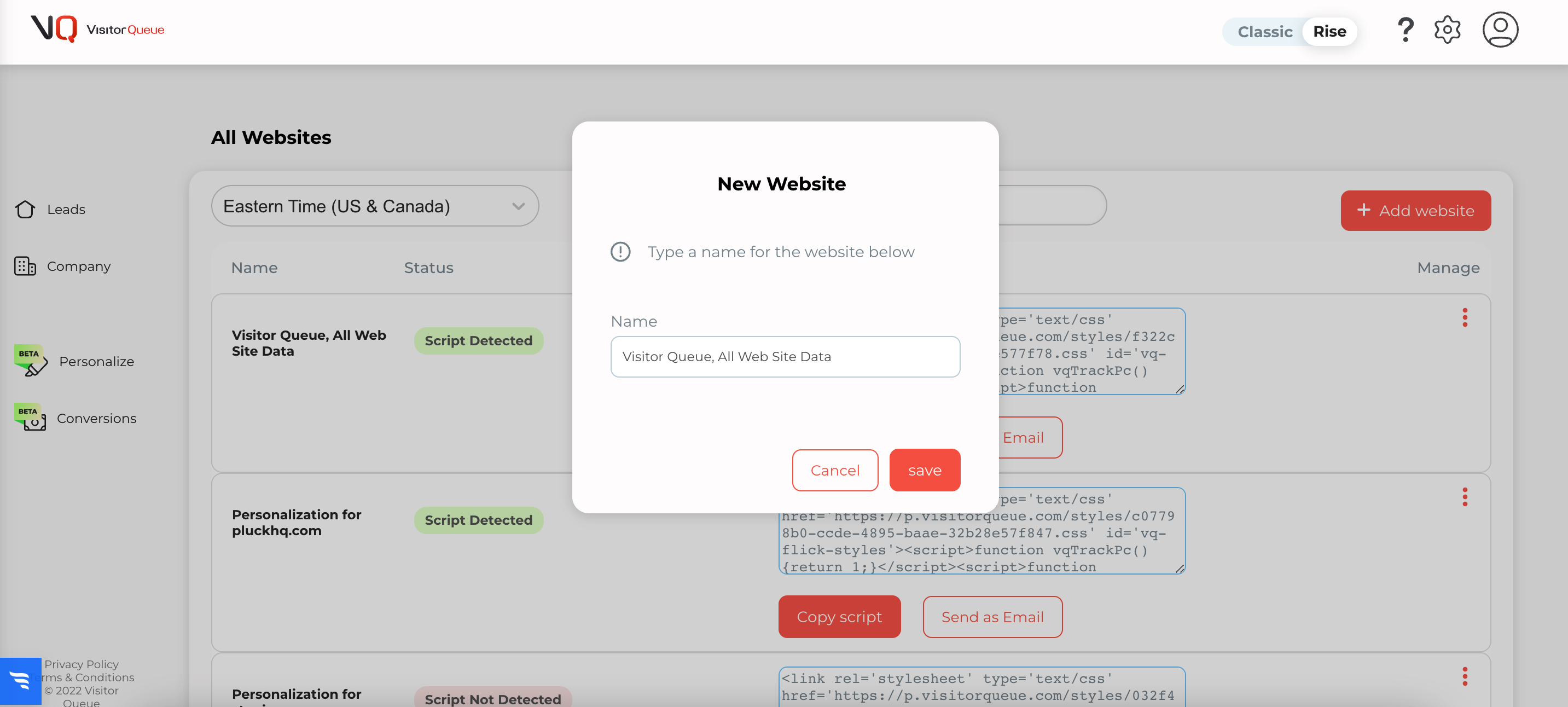Image resolution: width=1568 pixels, height=707 pixels.
Task: Open the user profile icon
Action: [x=1501, y=29]
